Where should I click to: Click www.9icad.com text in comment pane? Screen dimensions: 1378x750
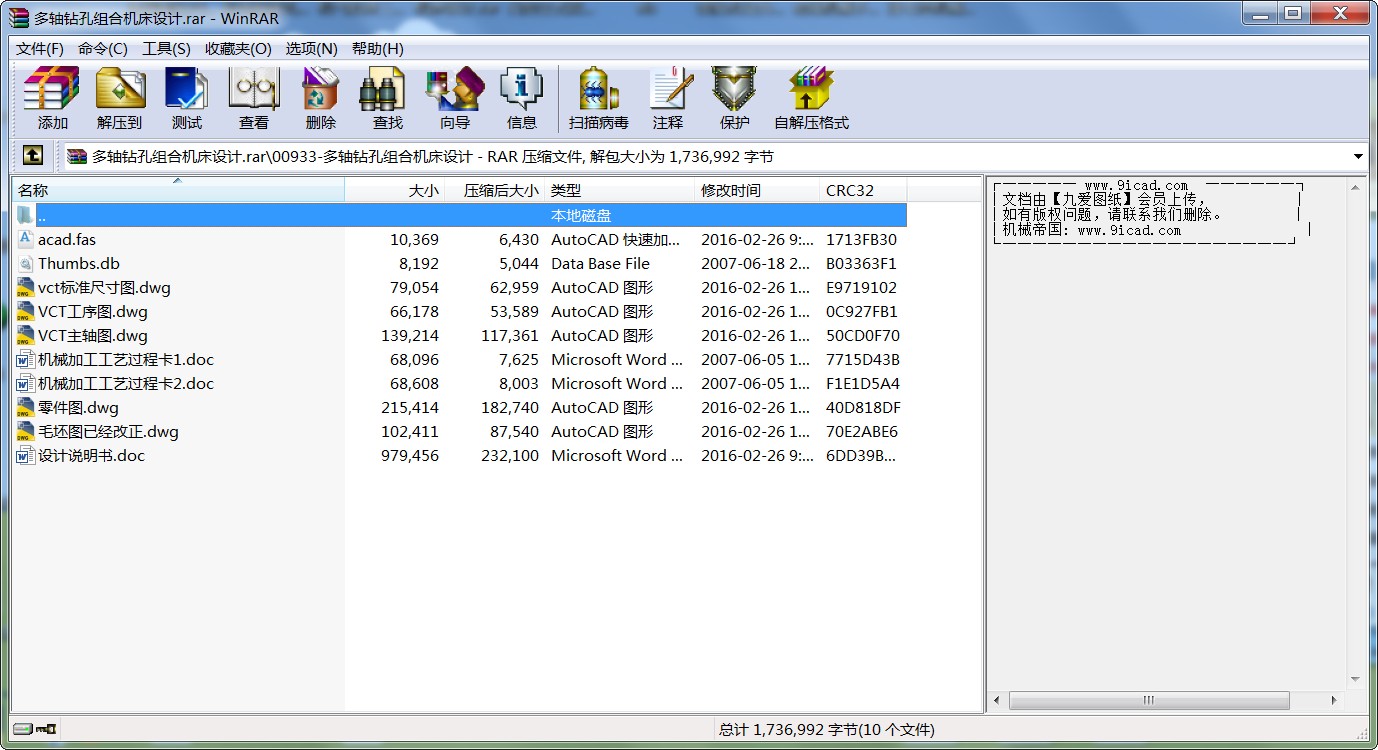[1136, 185]
